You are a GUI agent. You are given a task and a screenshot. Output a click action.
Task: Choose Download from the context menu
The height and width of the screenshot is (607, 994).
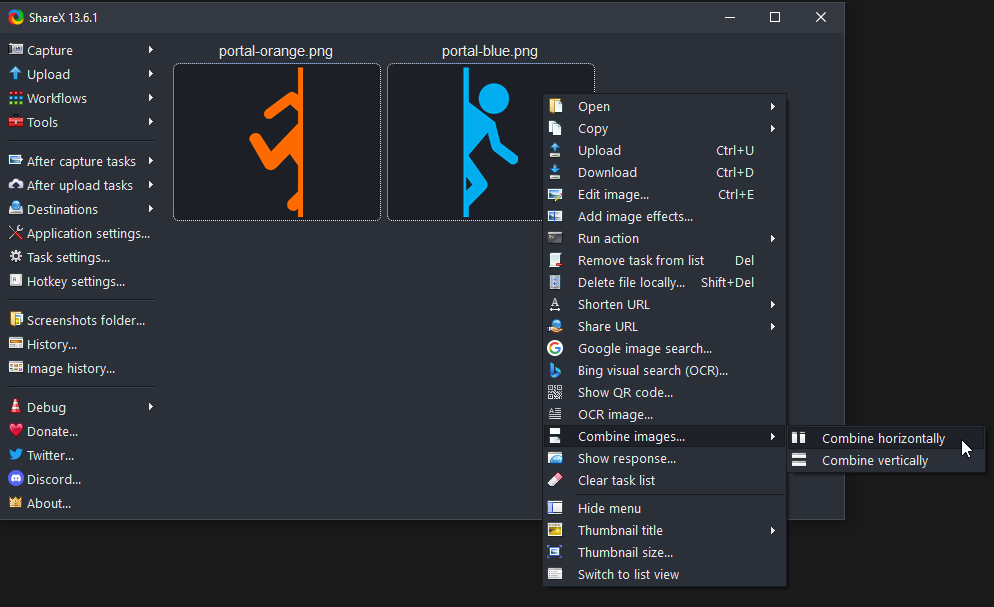(x=664, y=172)
